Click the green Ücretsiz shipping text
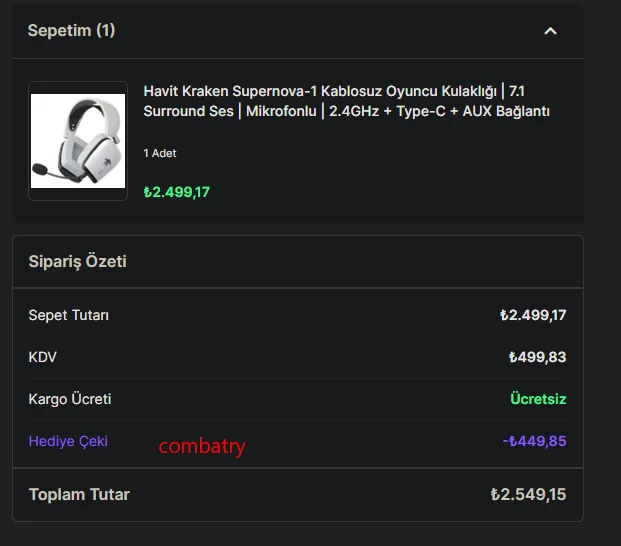The width and height of the screenshot is (621, 546). [x=538, y=399]
